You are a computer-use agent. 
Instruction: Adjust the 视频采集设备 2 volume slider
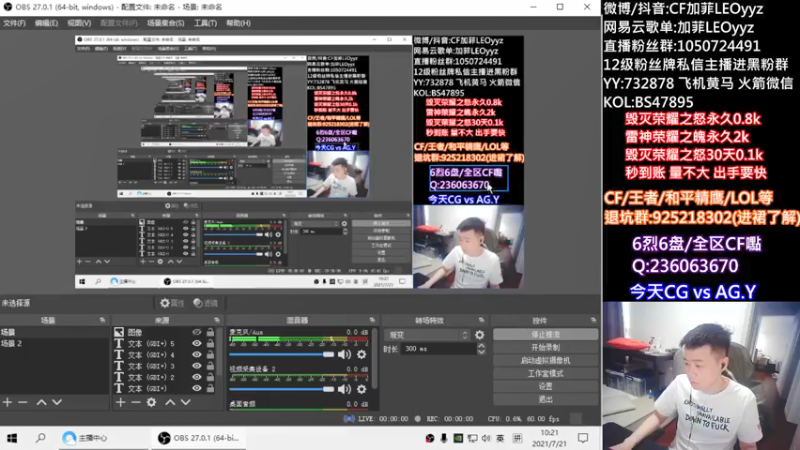click(x=282, y=389)
